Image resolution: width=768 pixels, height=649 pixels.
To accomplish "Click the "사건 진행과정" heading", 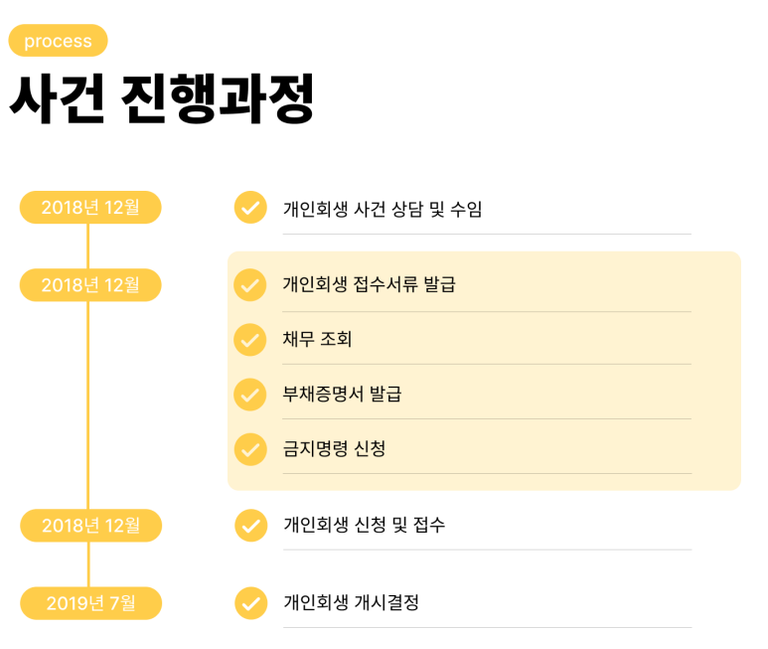I will pos(162,100).
